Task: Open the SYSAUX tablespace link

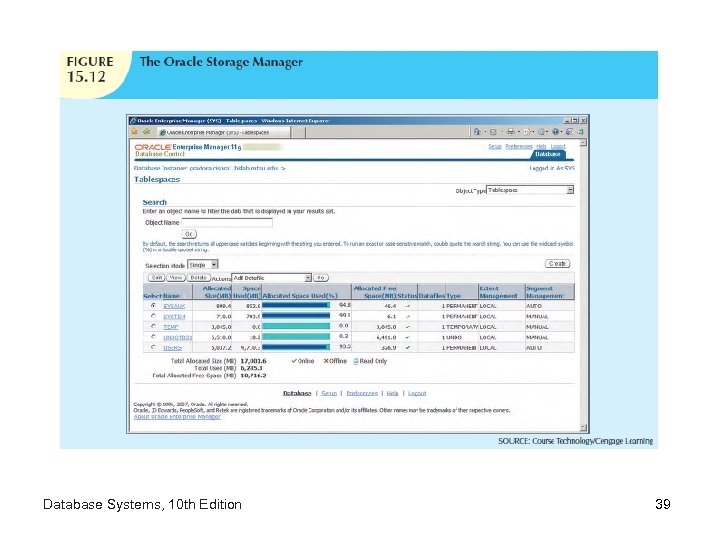Action: (x=174, y=306)
